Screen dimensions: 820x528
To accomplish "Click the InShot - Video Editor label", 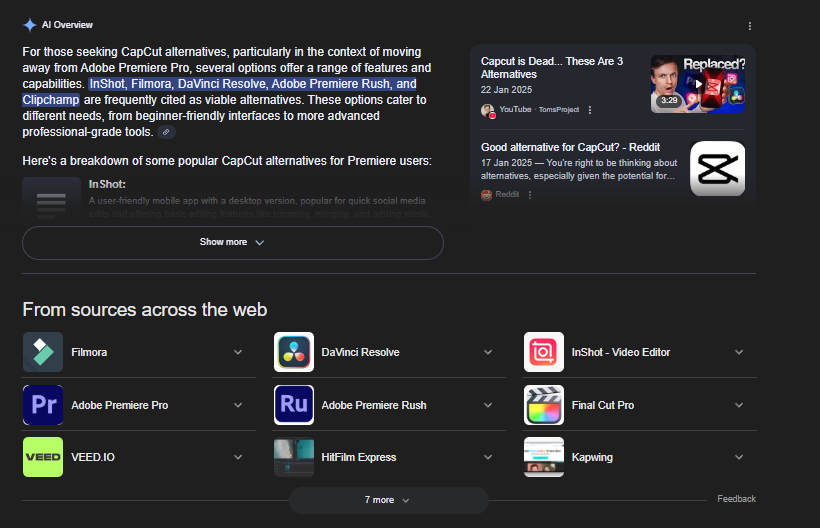I will pyautogui.click(x=621, y=352).
